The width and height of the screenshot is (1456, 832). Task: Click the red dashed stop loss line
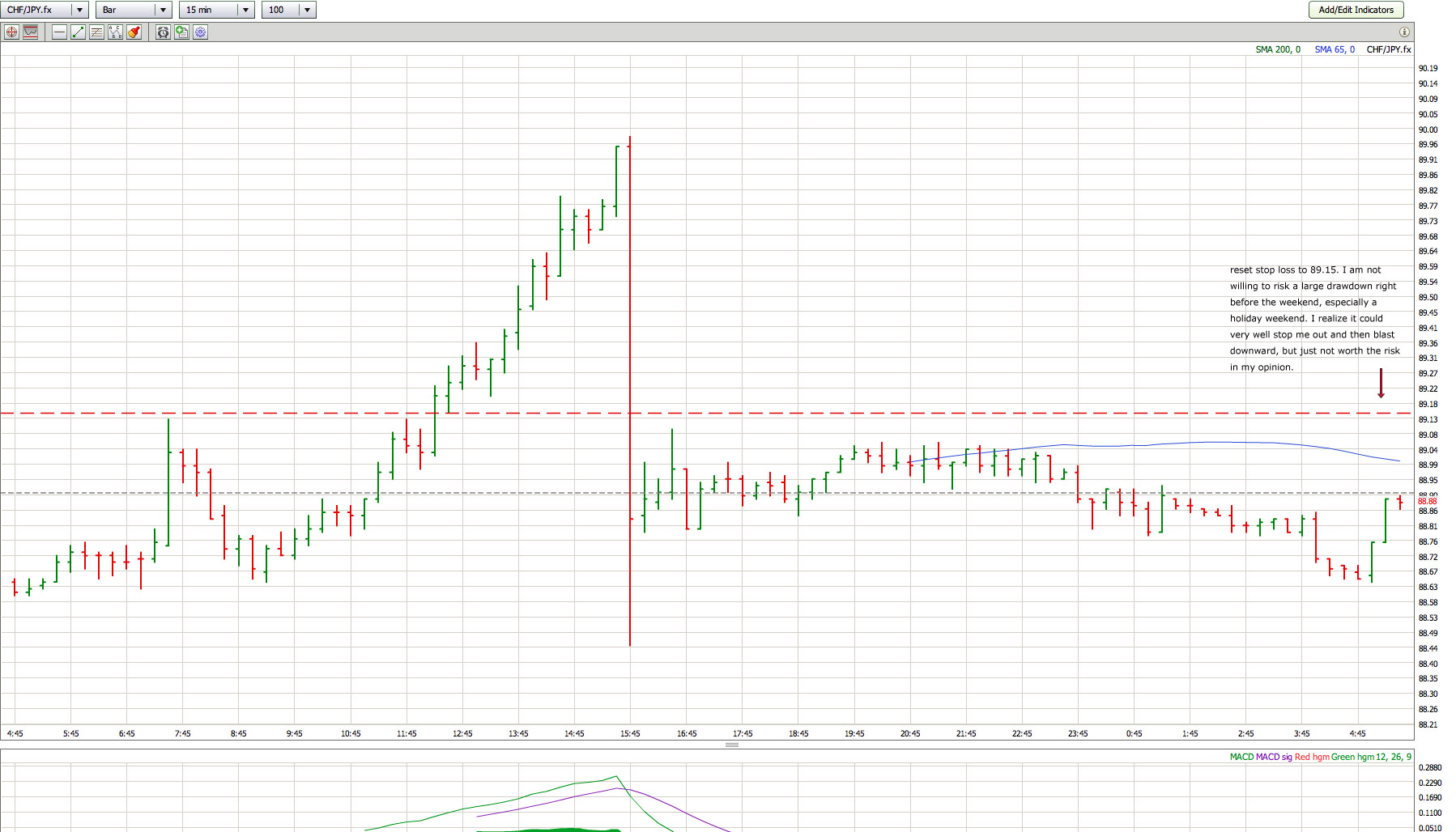tap(324, 414)
